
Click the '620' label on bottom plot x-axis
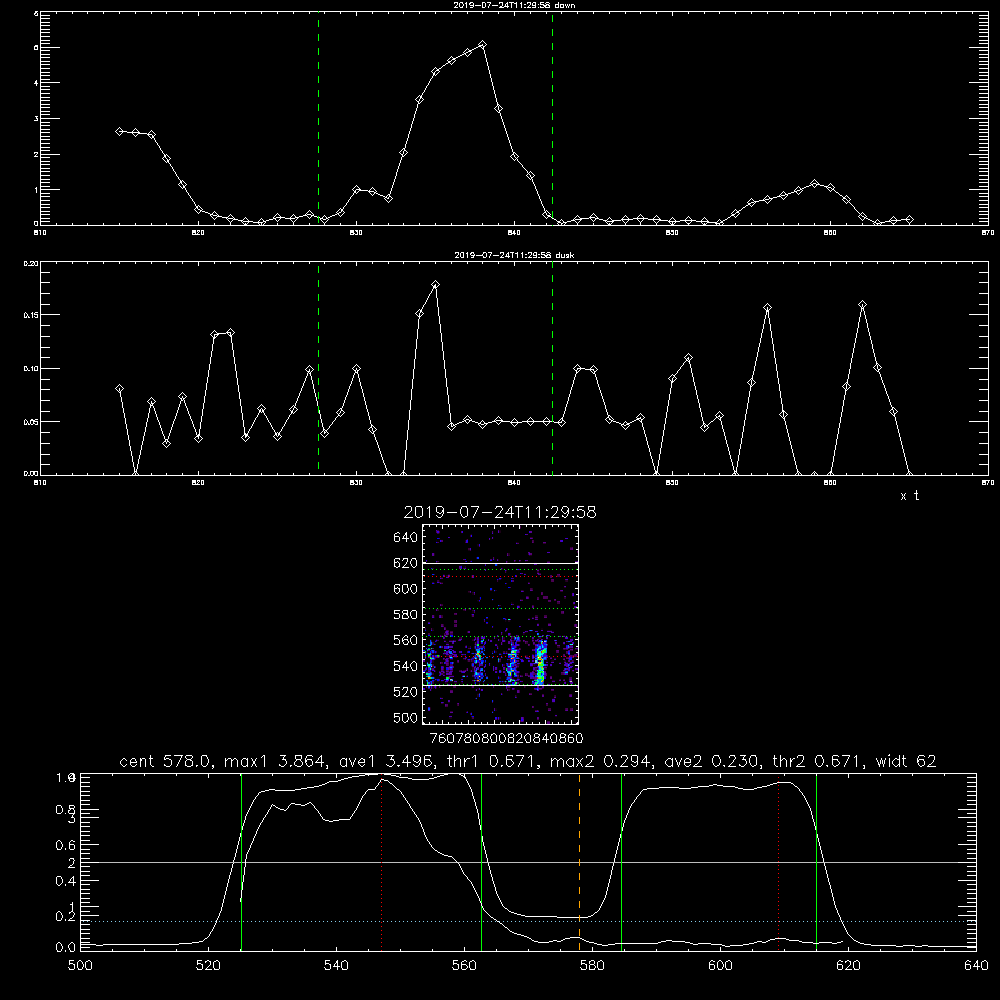click(x=848, y=966)
